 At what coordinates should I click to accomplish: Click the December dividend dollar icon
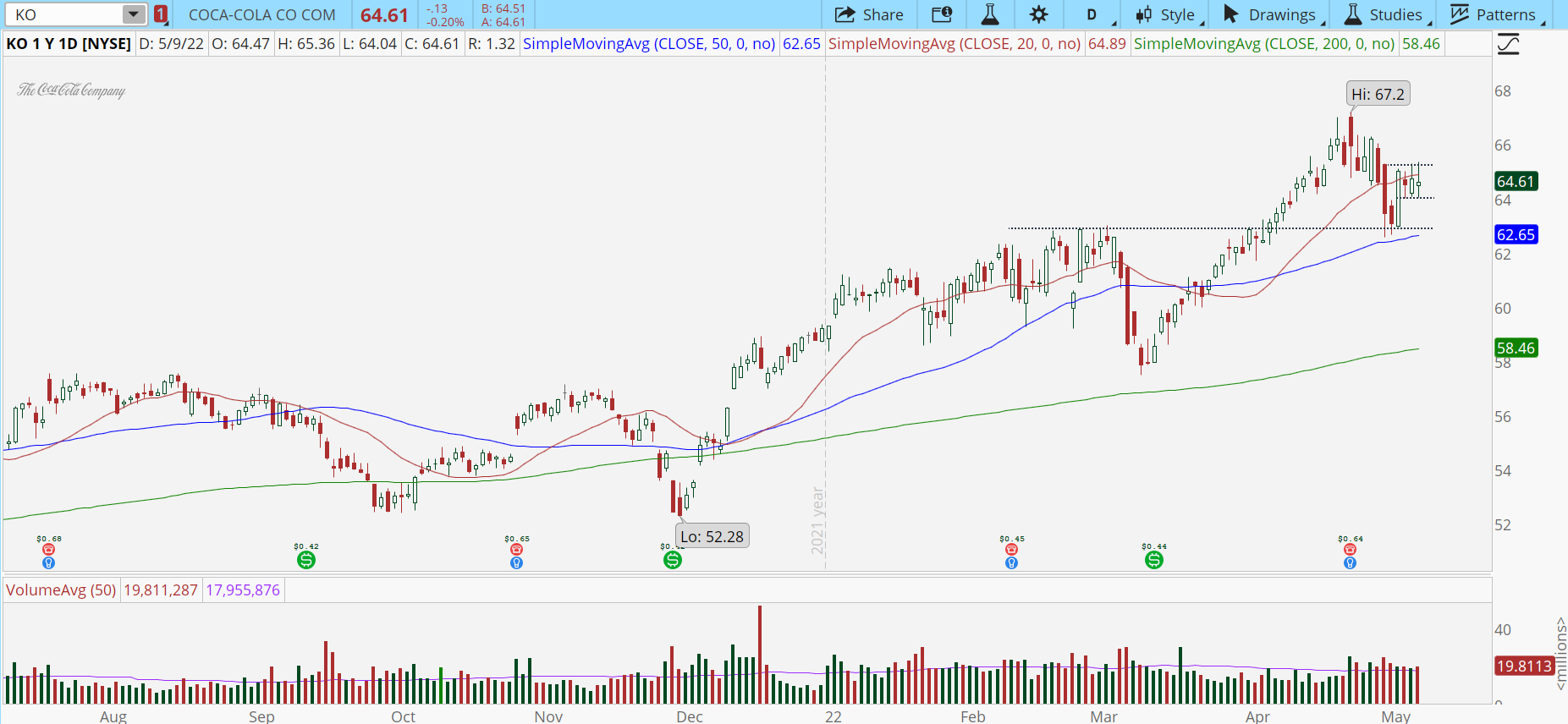(673, 560)
